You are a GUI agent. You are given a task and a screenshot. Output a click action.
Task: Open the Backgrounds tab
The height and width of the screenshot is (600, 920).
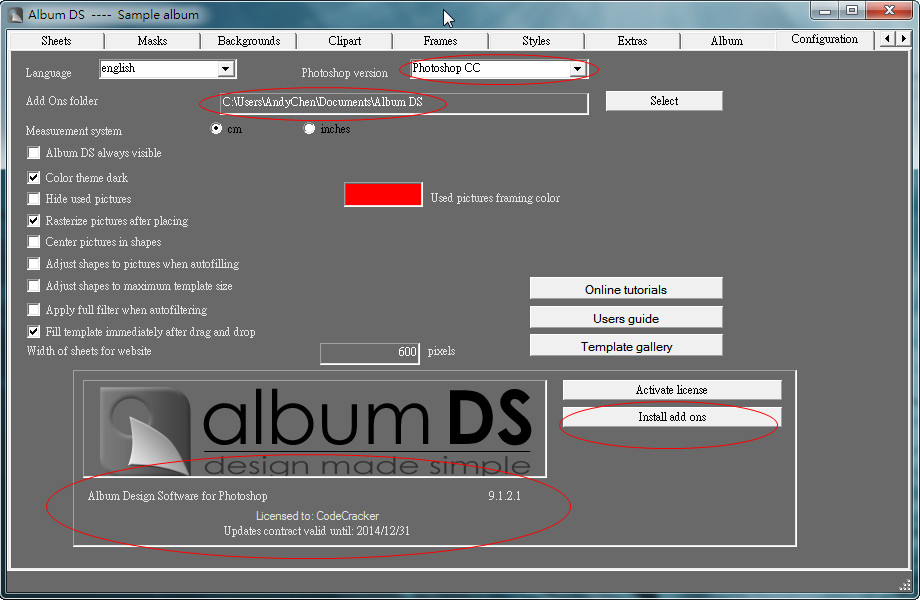coord(249,40)
